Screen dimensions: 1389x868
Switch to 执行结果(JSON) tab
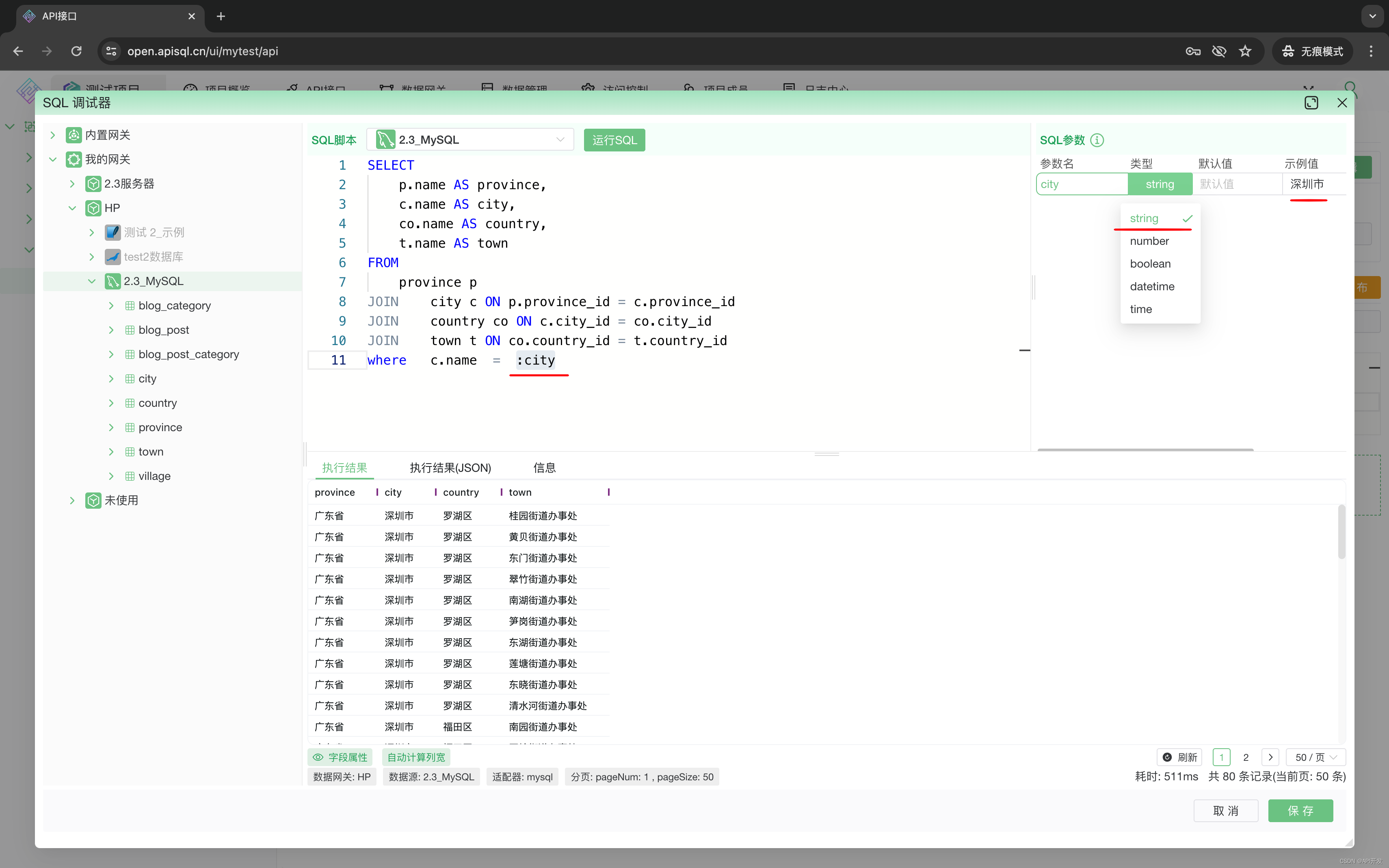coord(450,468)
